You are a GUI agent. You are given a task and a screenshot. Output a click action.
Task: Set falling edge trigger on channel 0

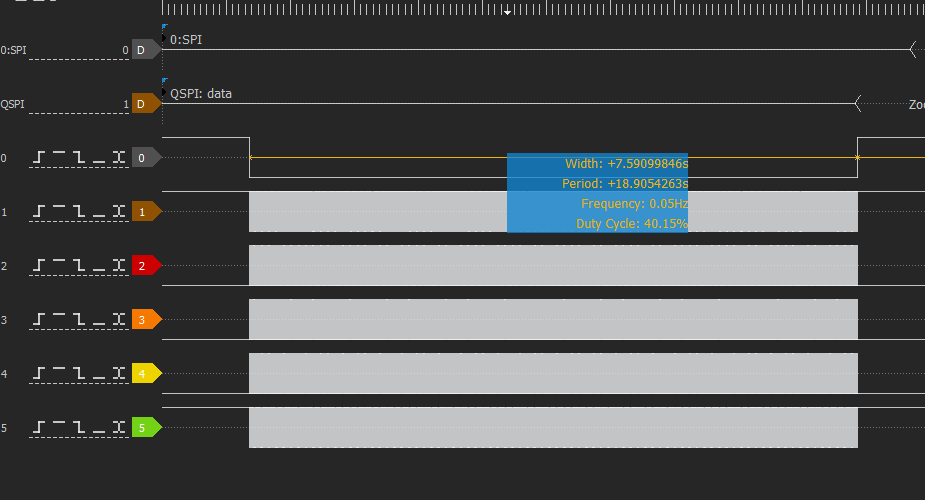(79, 157)
